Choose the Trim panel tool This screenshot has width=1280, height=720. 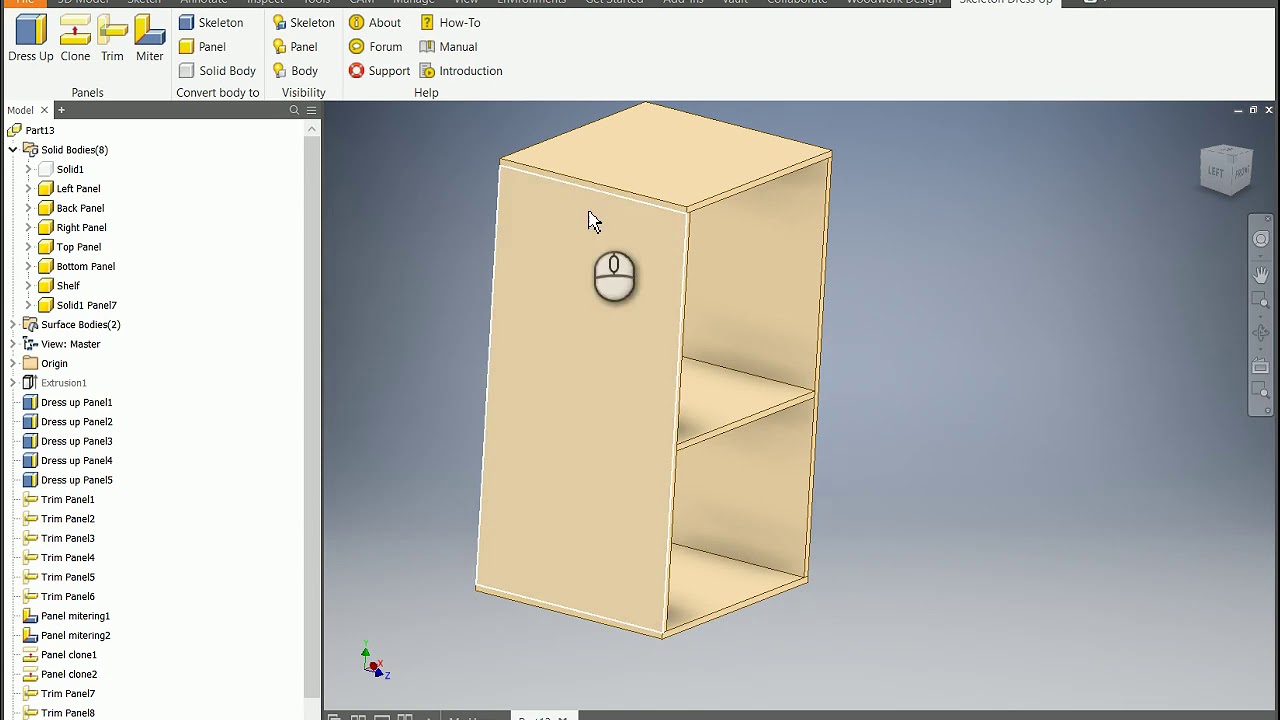[x=112, y=38]
